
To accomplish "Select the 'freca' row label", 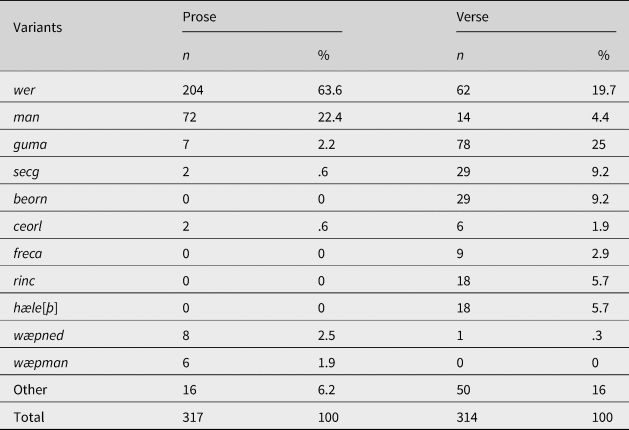I will pos(29,252).
